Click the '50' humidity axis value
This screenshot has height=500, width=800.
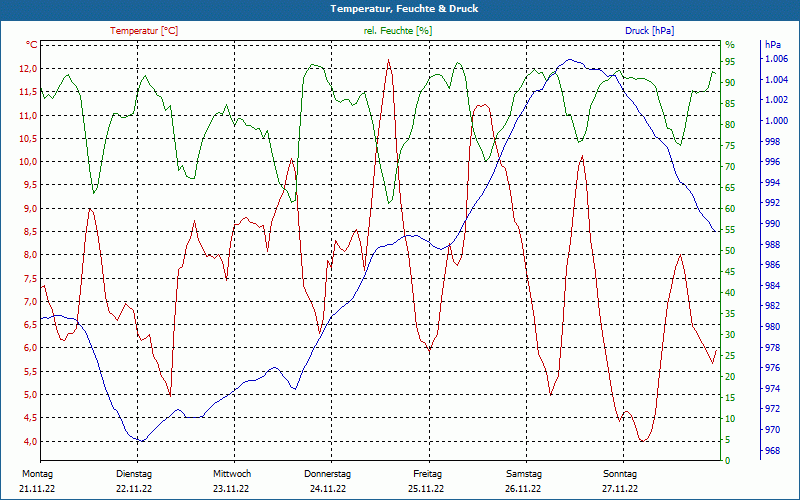click(x=730, y=251)
